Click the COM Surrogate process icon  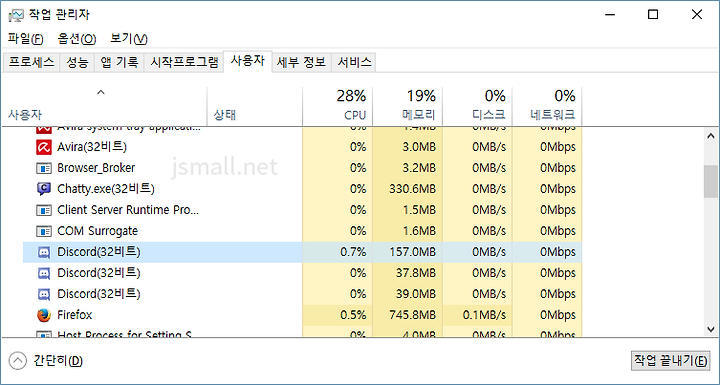coord(44,231)
